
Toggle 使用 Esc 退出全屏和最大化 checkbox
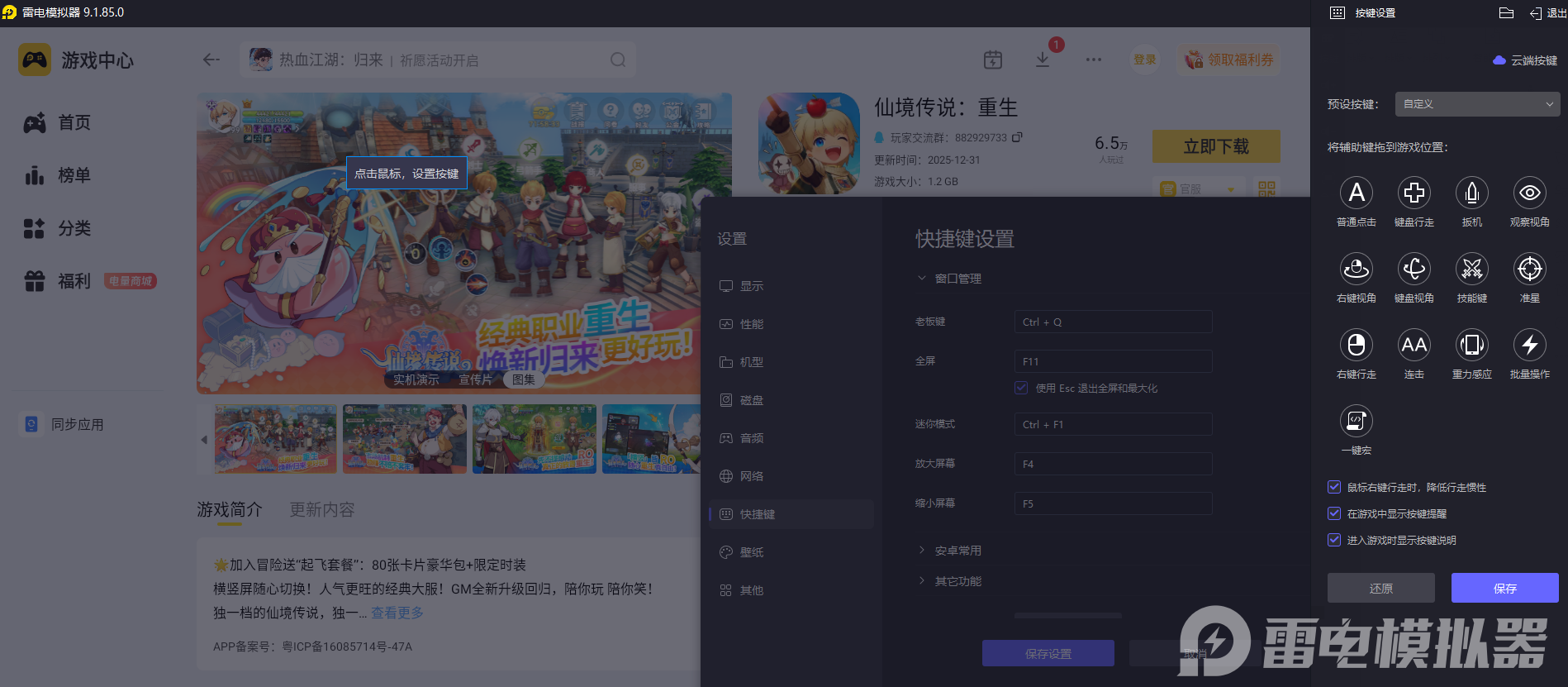pos(1021,388)
